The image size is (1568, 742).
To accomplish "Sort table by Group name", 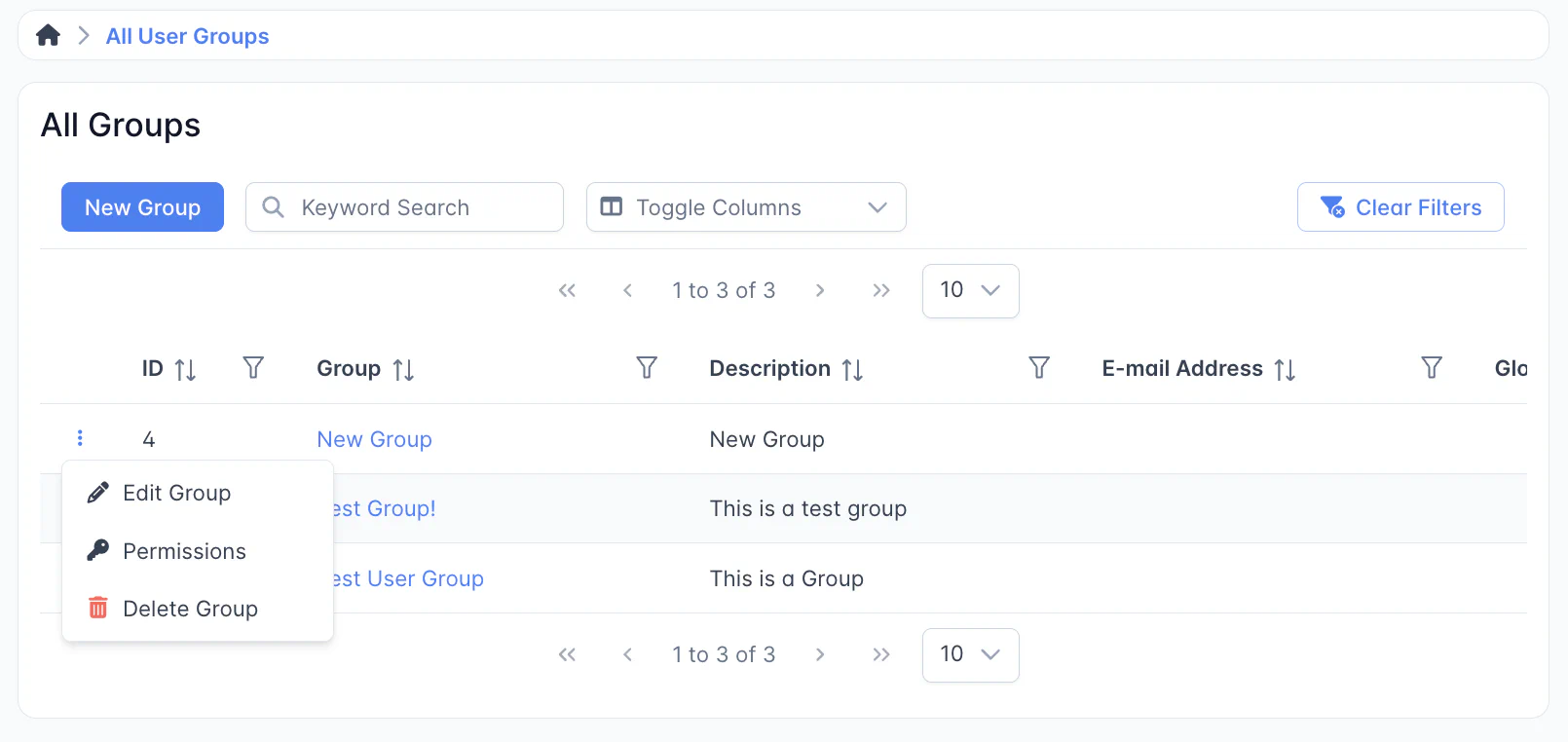I will tap(403, 369).
